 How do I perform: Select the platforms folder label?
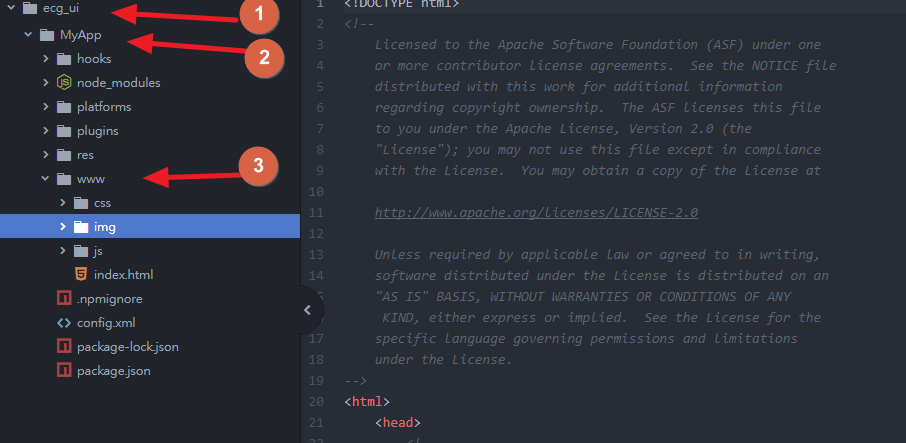pos(104,107)
